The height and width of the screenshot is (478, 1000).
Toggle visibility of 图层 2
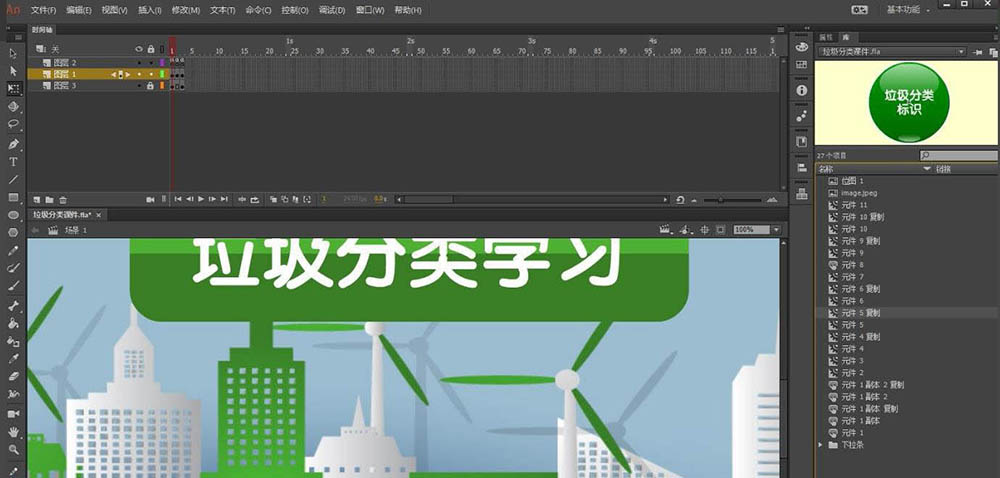[x=140, y=62]
